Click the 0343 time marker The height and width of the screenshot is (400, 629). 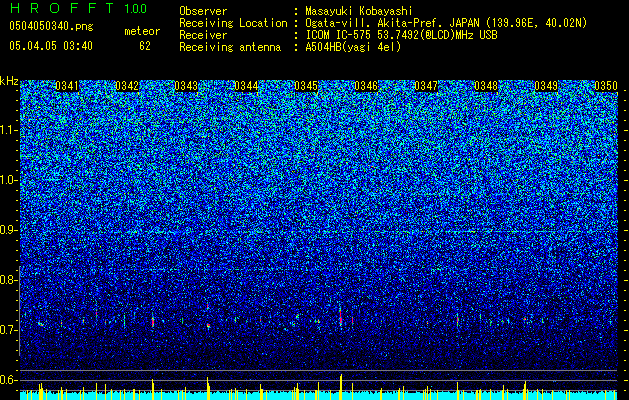click(186, 86)
